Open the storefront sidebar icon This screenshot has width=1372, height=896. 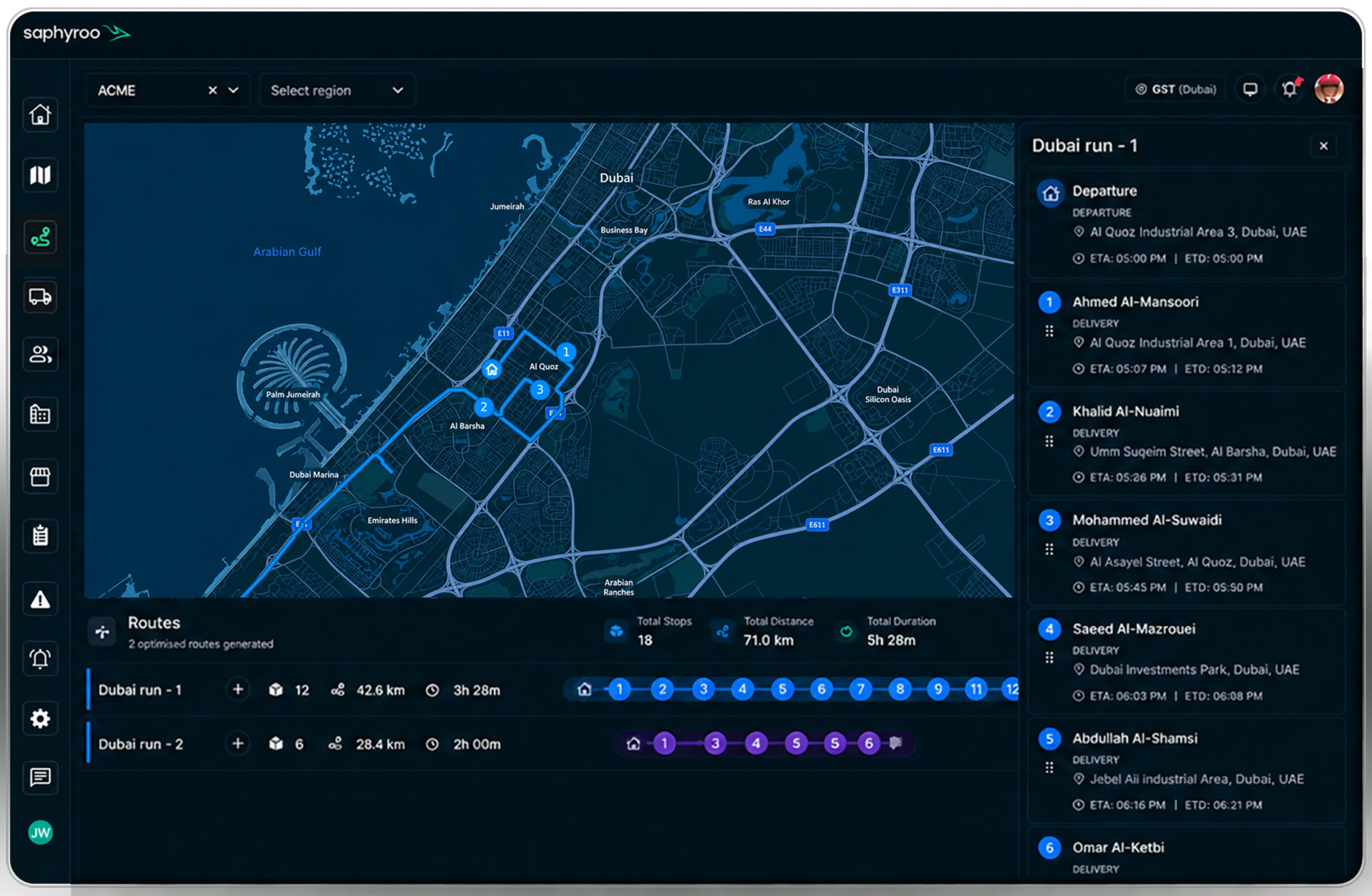point(40,476)
